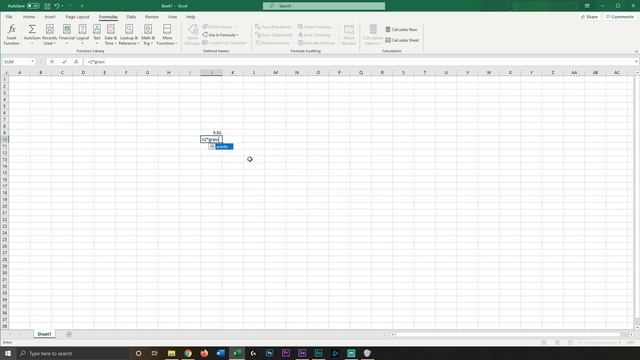Click the title bar Search box
Screen dimensions: 640x360
pos(324,6)
